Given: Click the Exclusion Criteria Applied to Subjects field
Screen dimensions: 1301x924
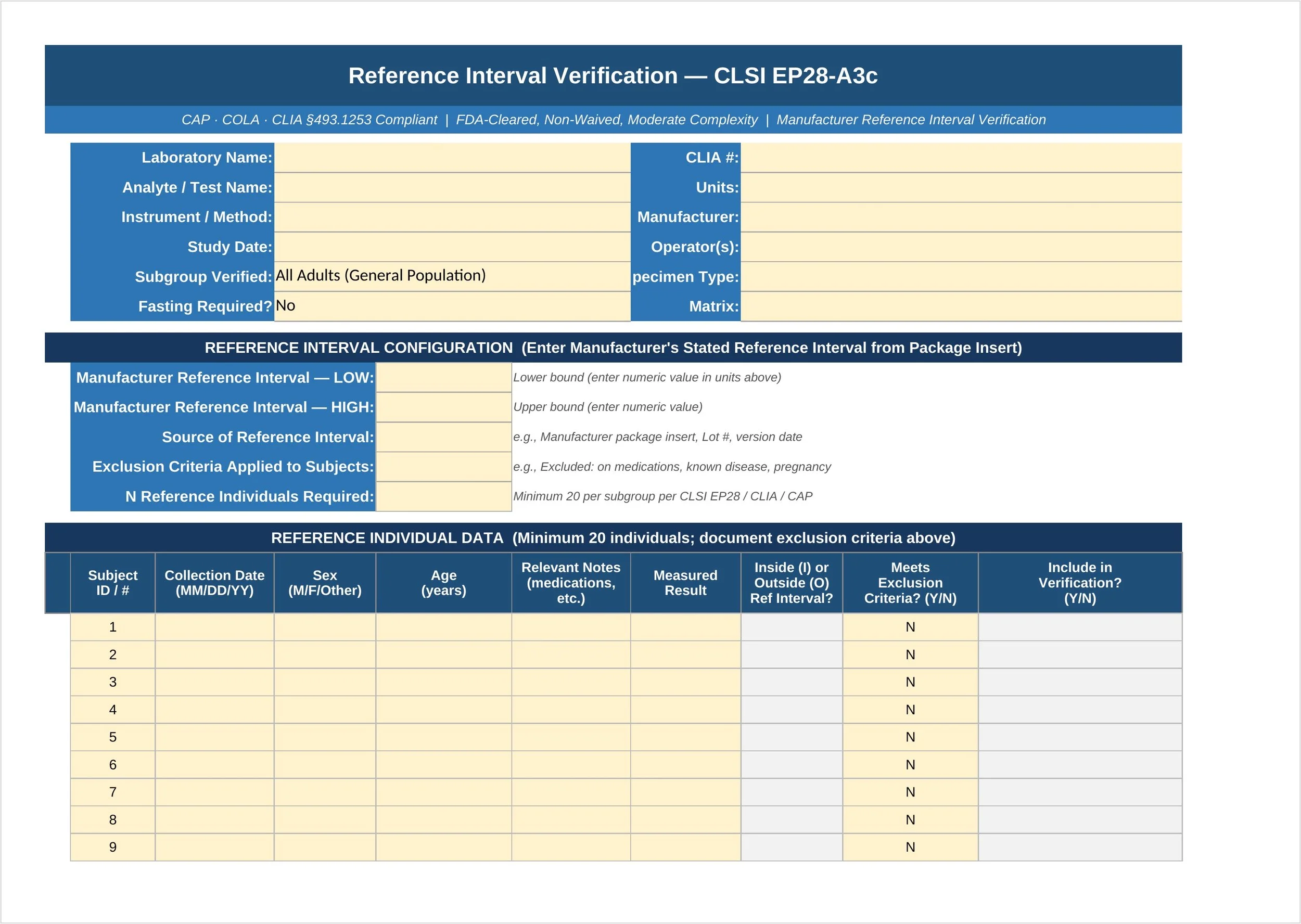Looking at the screenshot, I should pyautogui.click(x=443, y=467).
